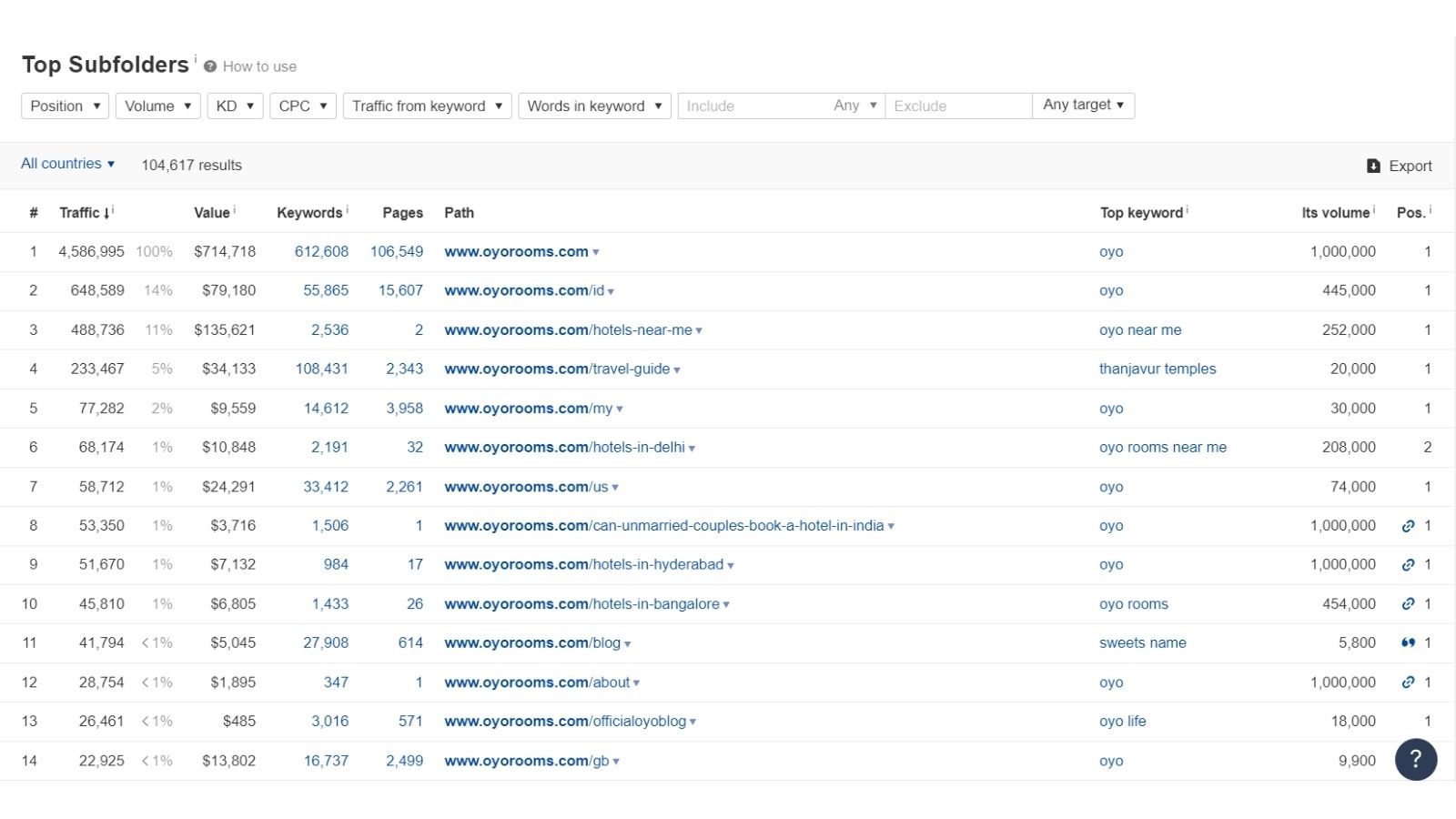Sort by the Top keyword column header
The image size is (1456, 819).
(1141, 212)
